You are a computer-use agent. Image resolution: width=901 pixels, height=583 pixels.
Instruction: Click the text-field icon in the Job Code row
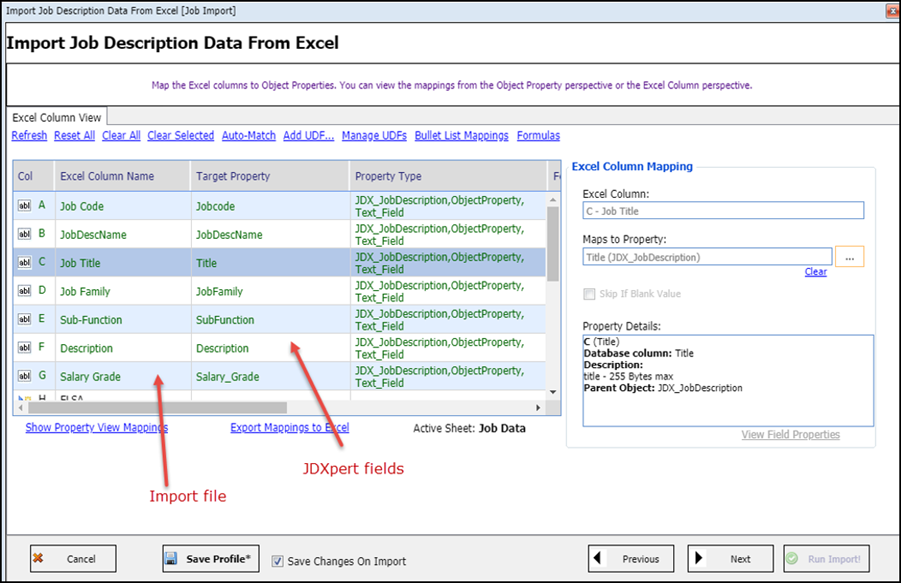click(24, 206)
